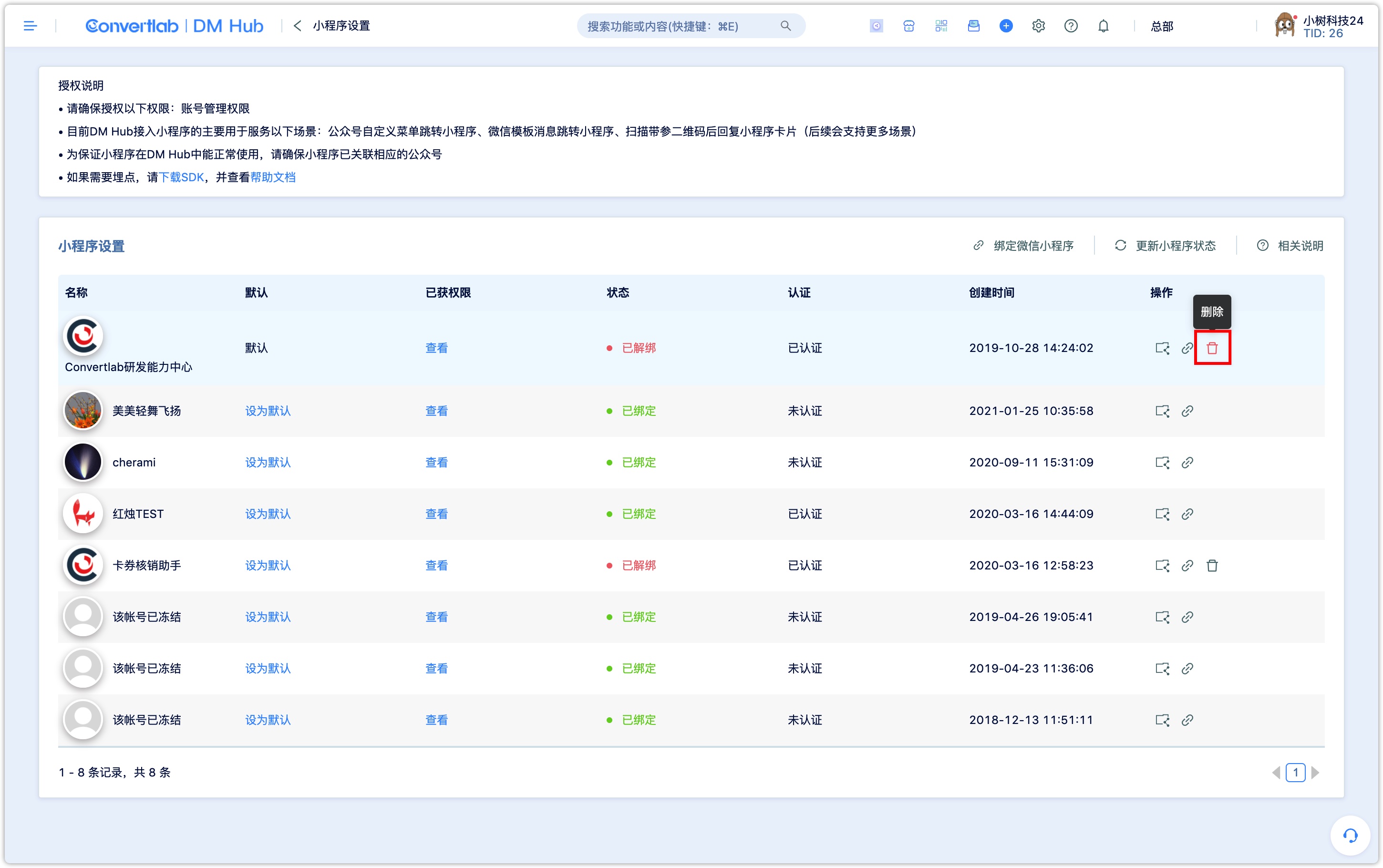Click share-box icon for 卡券核销助手 row
Viewport: 1383px width, 868px height.
(1162, 566)
